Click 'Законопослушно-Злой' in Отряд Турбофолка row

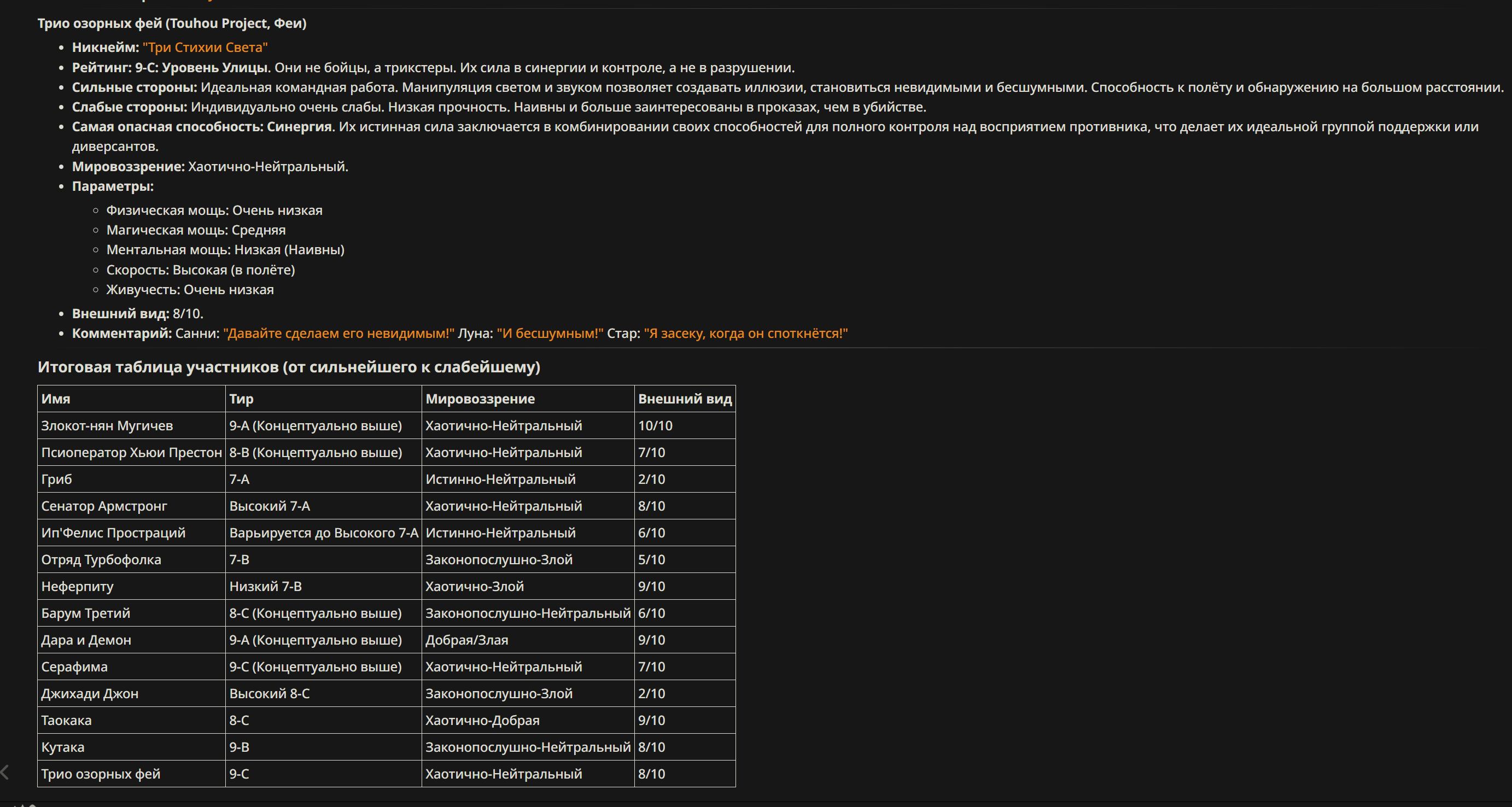pos(528,560)
